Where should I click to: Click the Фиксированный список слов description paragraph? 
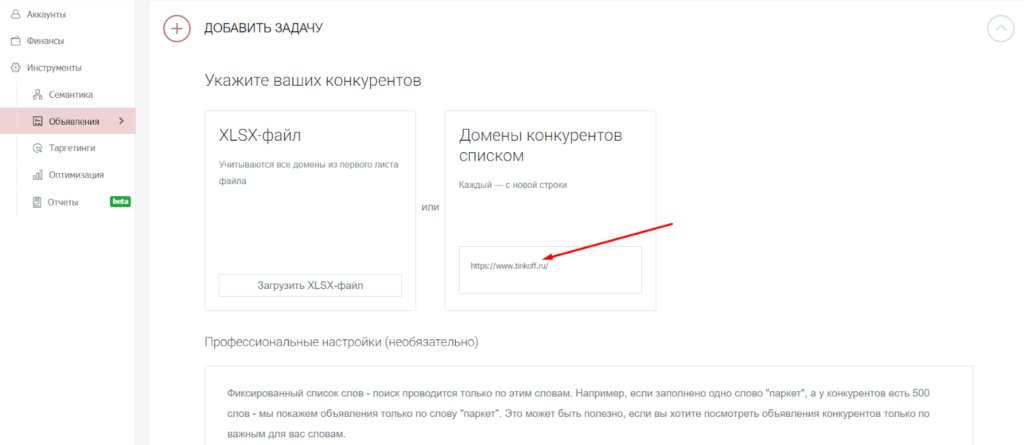point(578,414)
